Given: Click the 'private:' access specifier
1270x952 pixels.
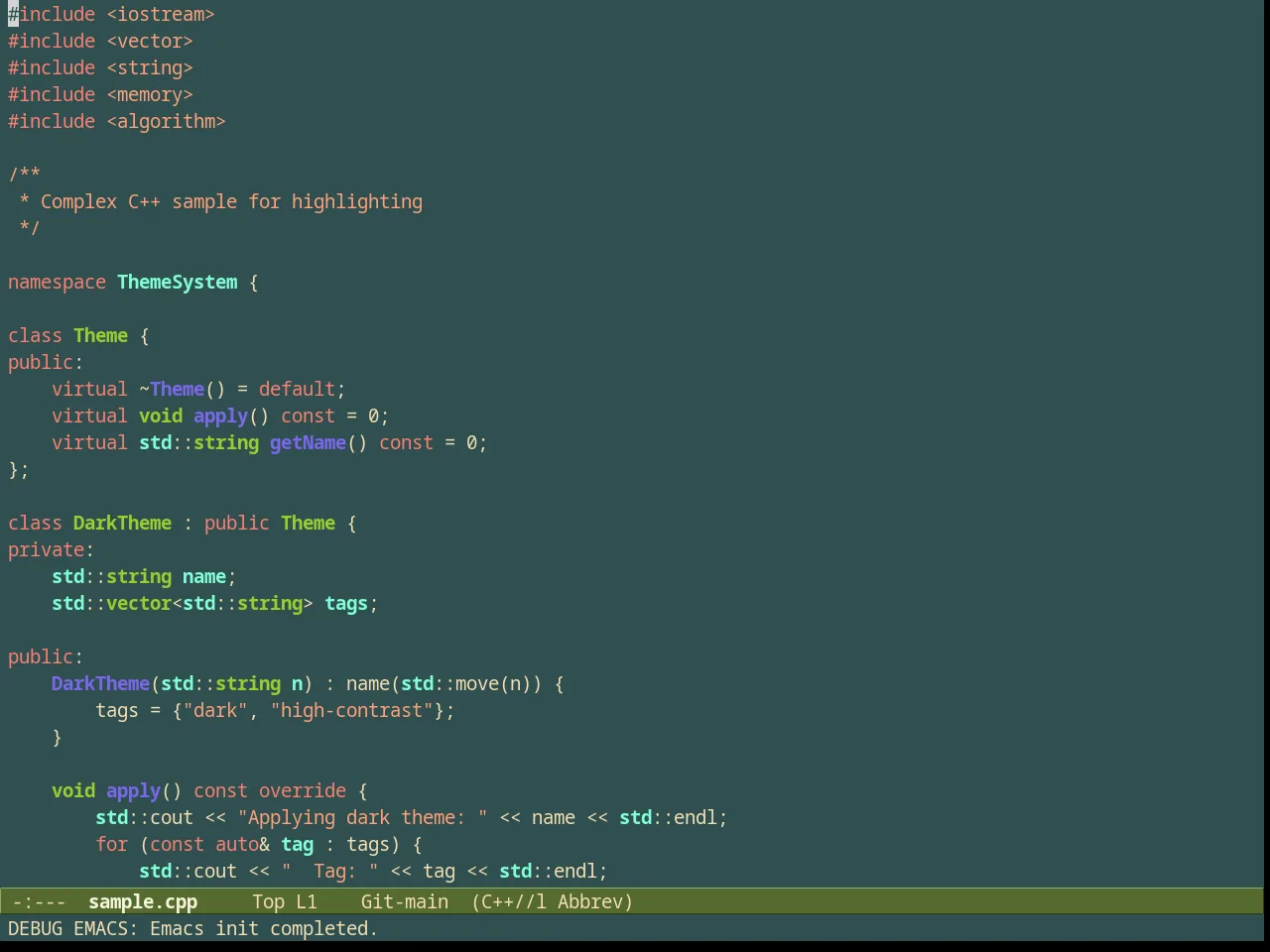Looking at the screenshot, I should point(51,549).
